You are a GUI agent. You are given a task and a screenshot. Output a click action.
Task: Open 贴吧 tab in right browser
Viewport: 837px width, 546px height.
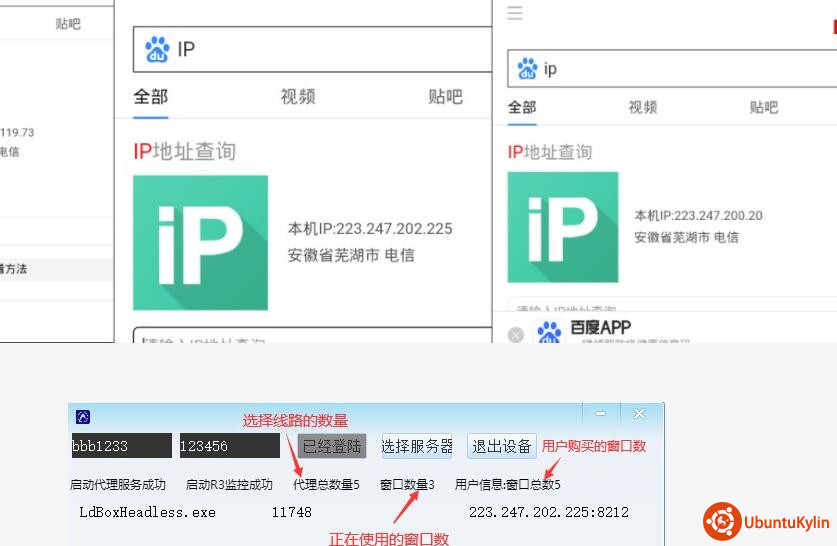(763, 107)
